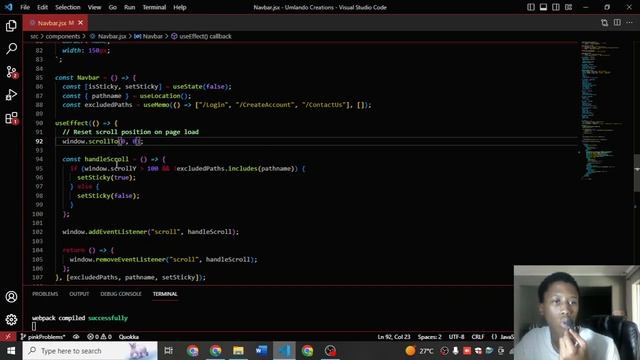Change the Spaces: 2 indentation

pyautogui.click(x=429, y=337)
